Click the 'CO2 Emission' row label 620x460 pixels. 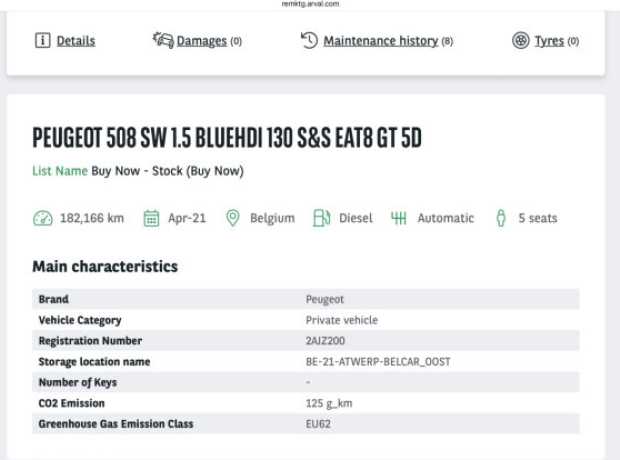point(72,403)
